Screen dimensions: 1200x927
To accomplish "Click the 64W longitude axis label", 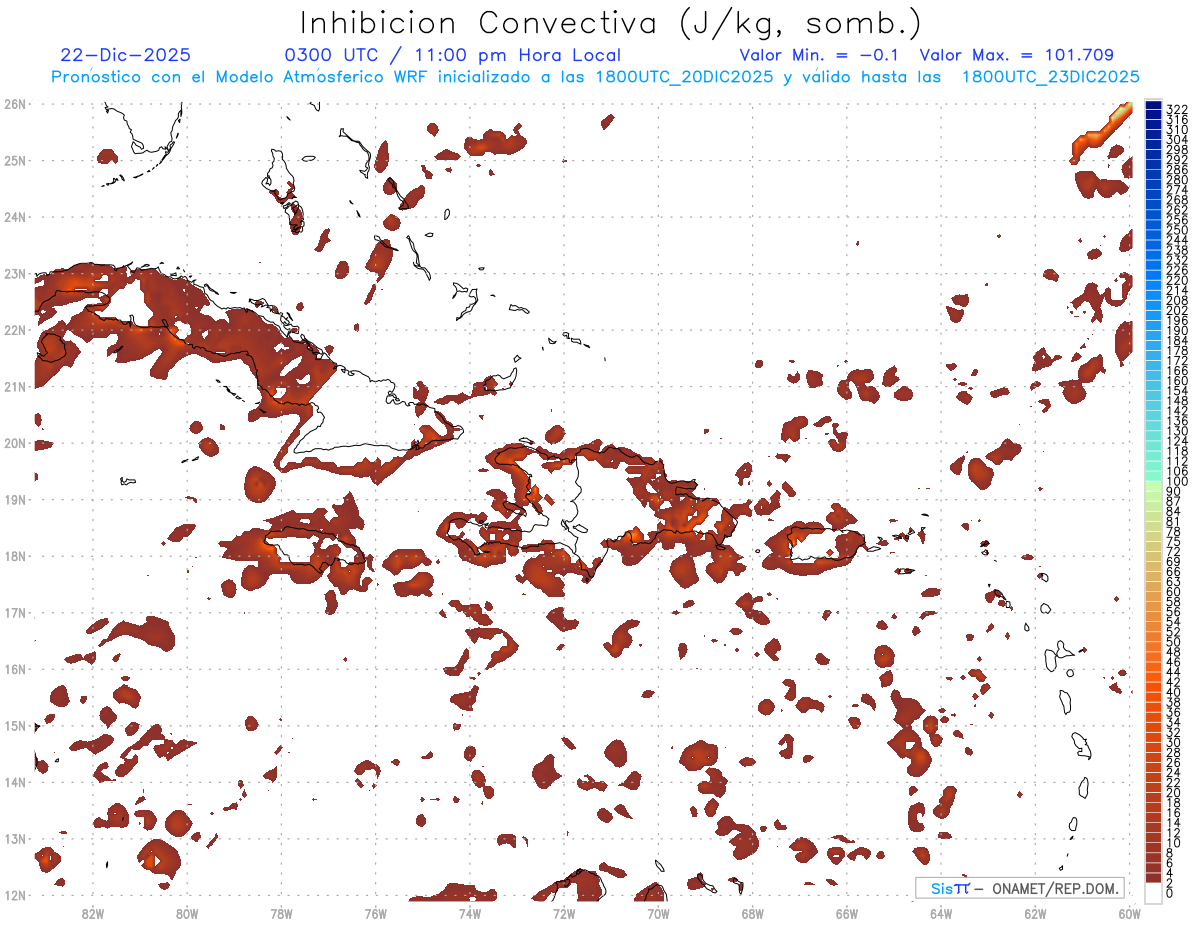I will (x=941, y=913).
